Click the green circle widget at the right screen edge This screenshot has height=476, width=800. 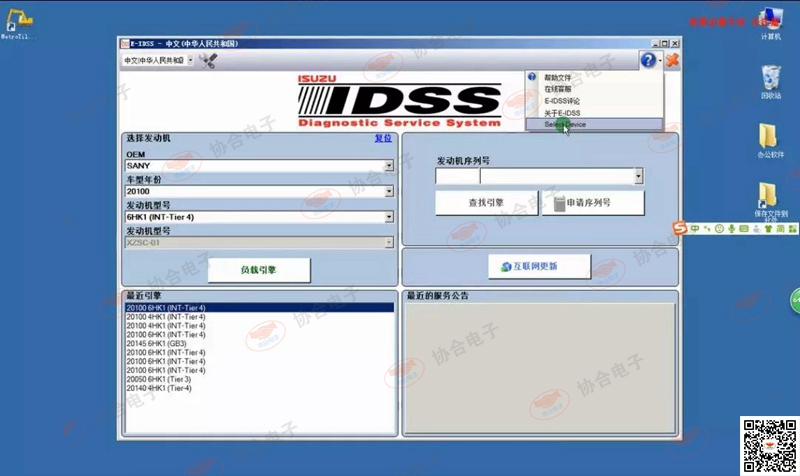tap(795, 300)
